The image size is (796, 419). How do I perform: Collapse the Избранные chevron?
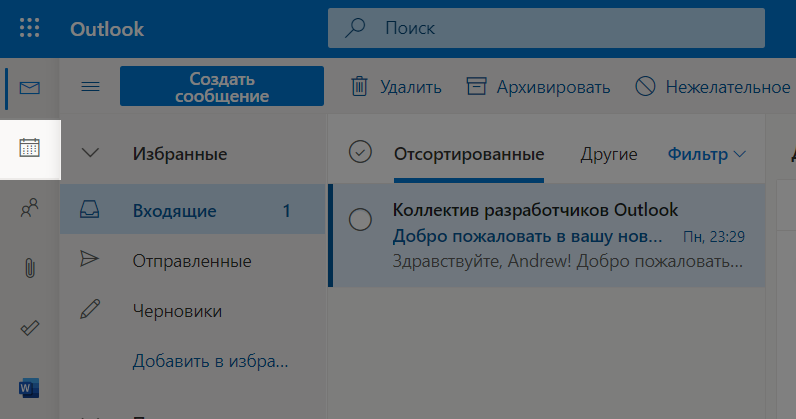tap(90, 153)
